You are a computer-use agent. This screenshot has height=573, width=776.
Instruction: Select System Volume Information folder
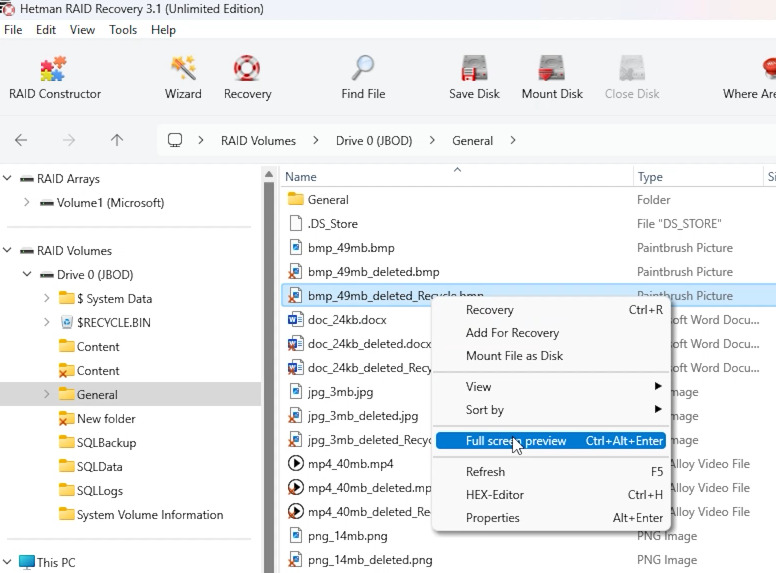[x=149, y=515]
